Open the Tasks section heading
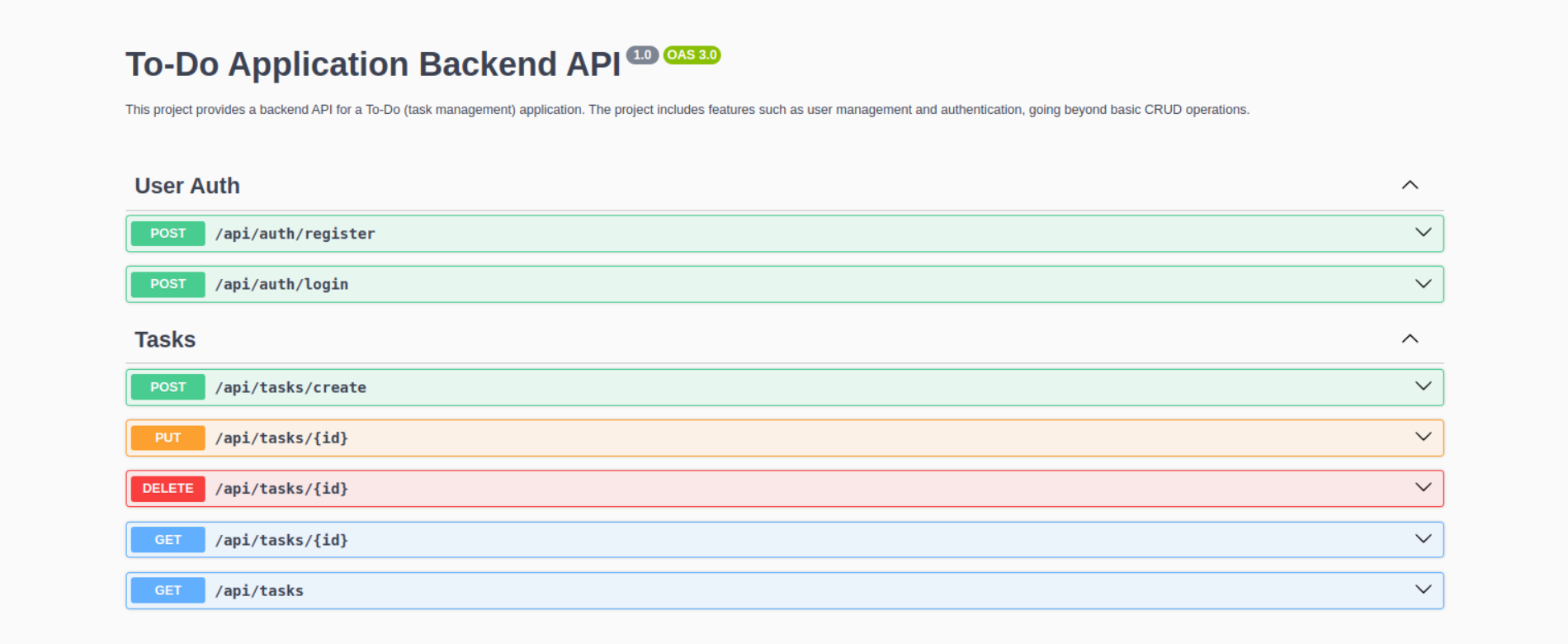The height and width of the screenshot is (644, 1568). pyautogui.click(x=165, y=339)
